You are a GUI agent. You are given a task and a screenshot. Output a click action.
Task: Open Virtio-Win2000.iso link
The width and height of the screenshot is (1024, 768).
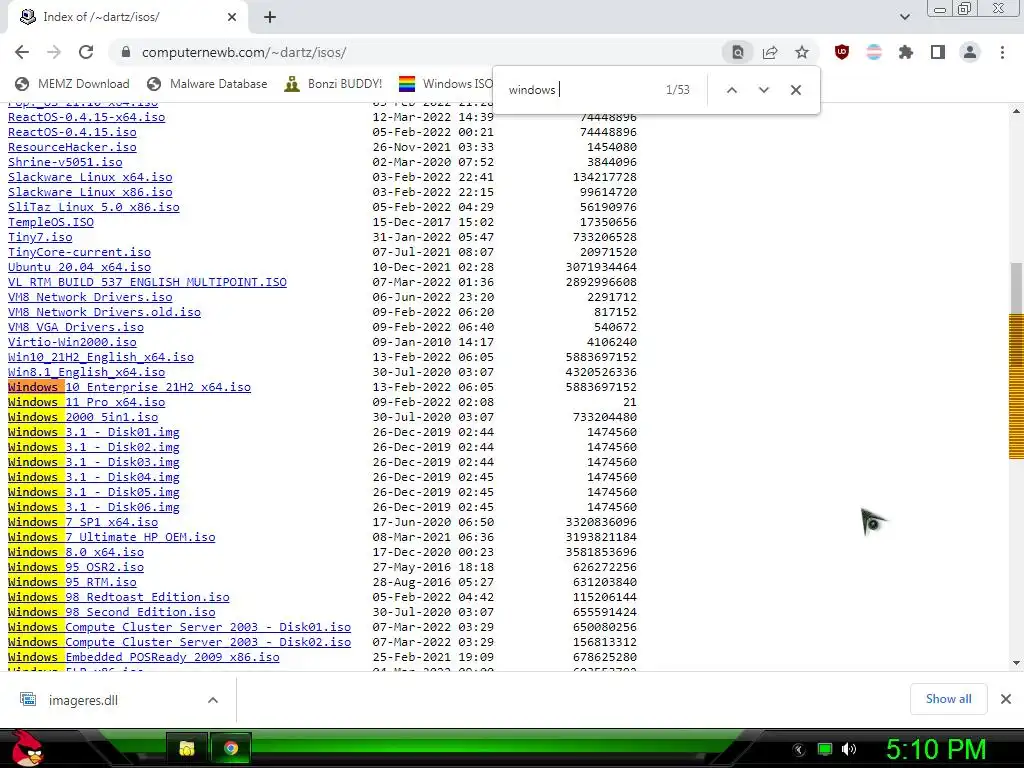click(x=72, y=342)
